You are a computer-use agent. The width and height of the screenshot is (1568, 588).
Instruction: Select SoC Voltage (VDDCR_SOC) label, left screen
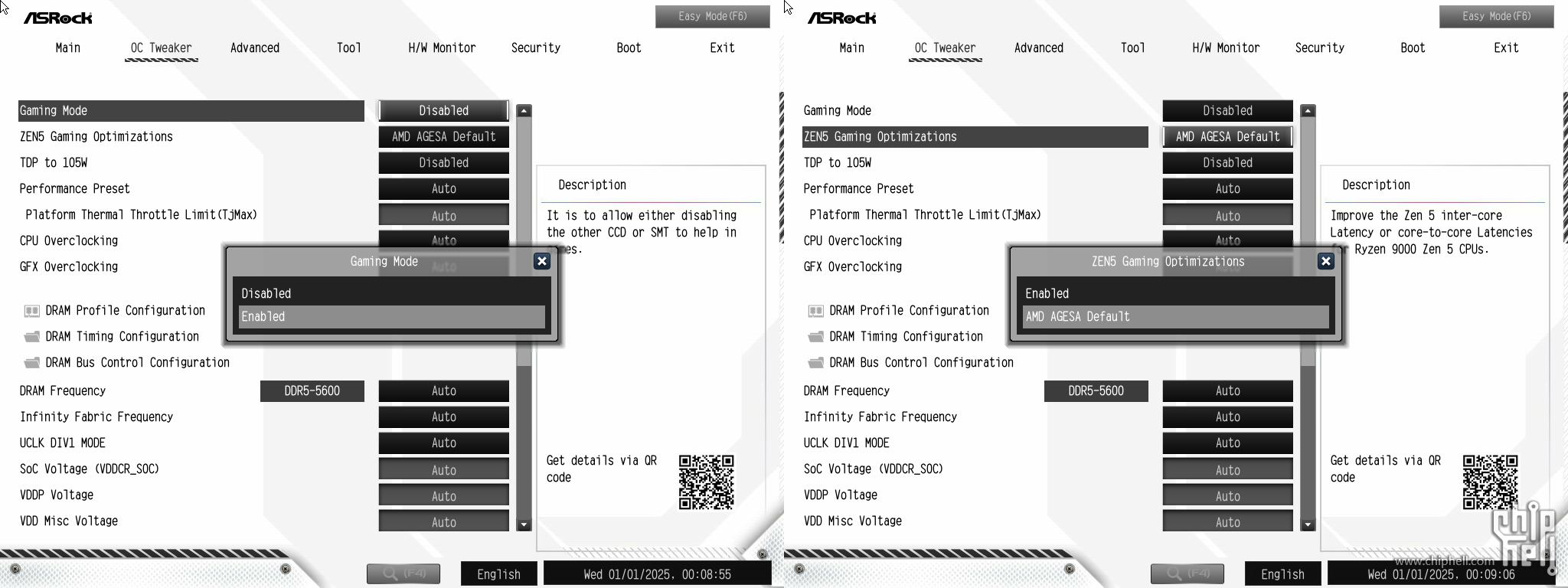pyautogui.click(x=90, y=469)
